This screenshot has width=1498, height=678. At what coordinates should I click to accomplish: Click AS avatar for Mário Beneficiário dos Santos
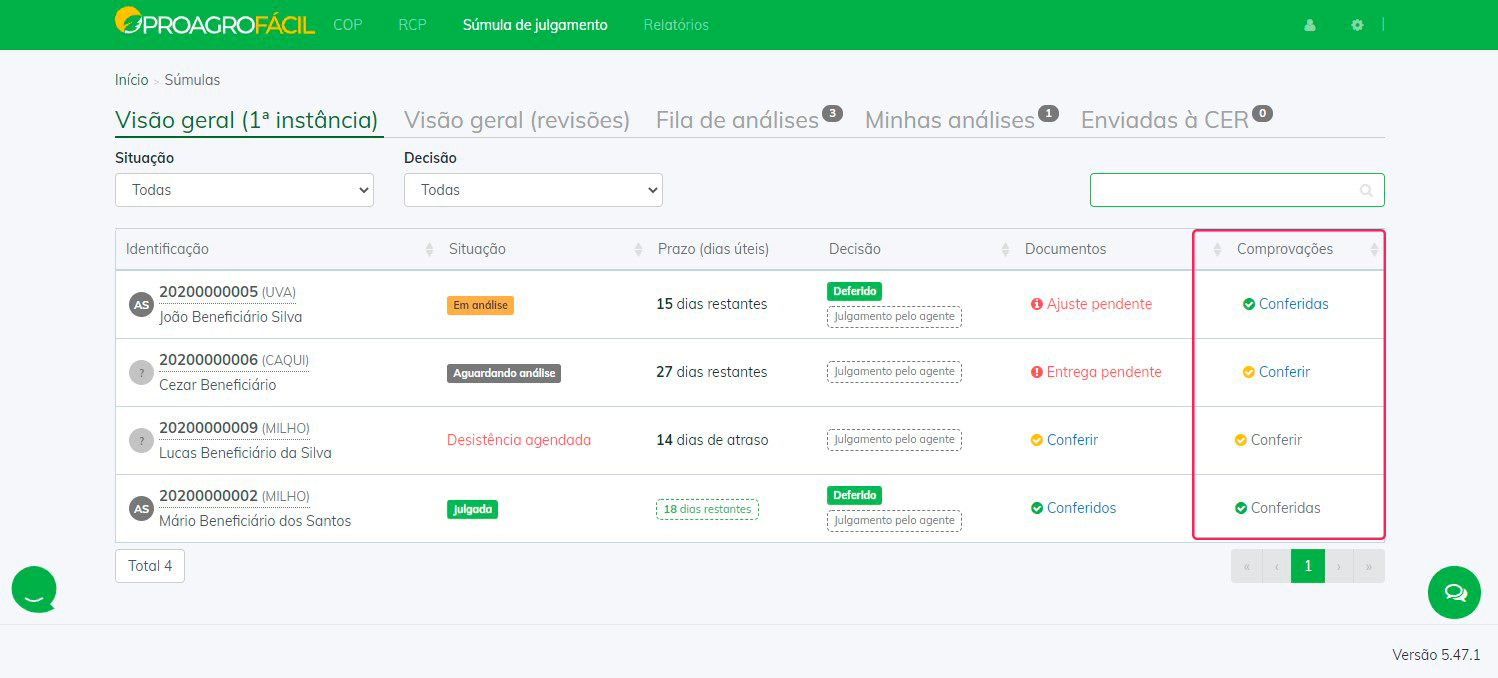click(141, 508)
